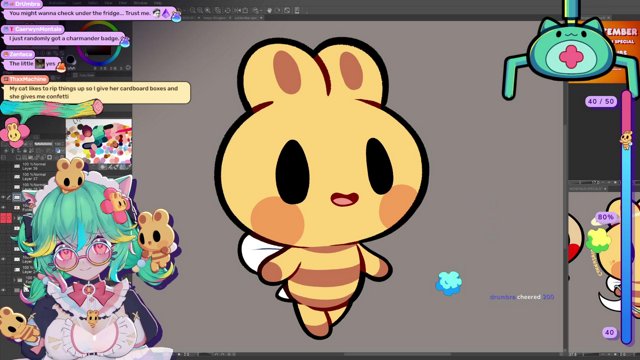Click the 'charmander badge' chat message

point(64,38)
